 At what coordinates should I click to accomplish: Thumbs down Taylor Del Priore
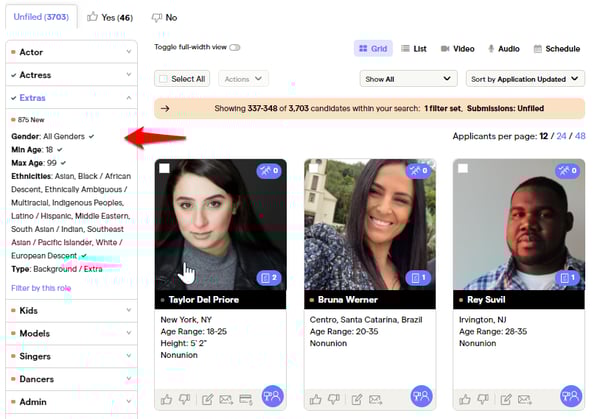(x=185, y=400)
